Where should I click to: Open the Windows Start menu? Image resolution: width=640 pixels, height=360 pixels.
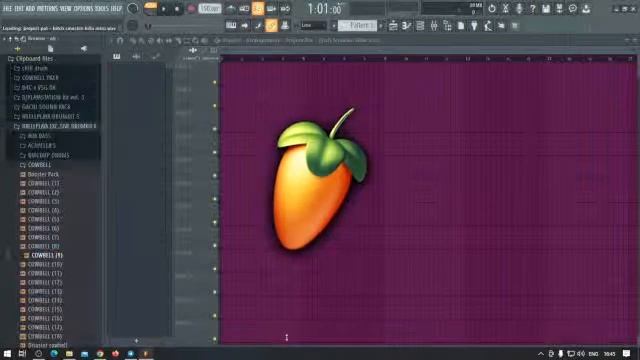pos(7,353)
